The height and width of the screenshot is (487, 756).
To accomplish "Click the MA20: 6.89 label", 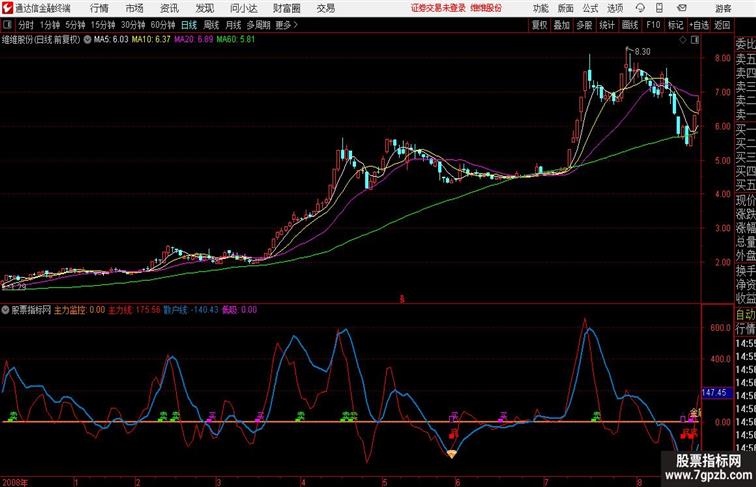I will [193, 40].
